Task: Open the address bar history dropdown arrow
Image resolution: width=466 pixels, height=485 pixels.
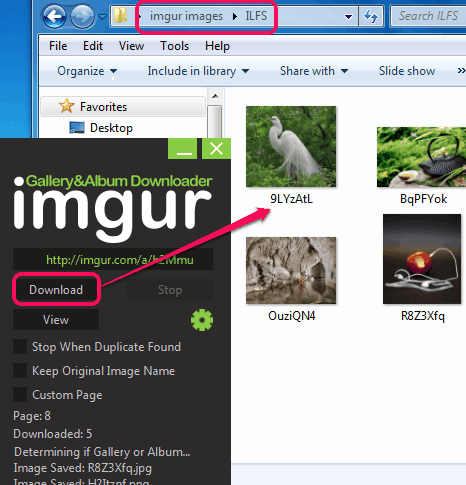Action: point(348,16)
